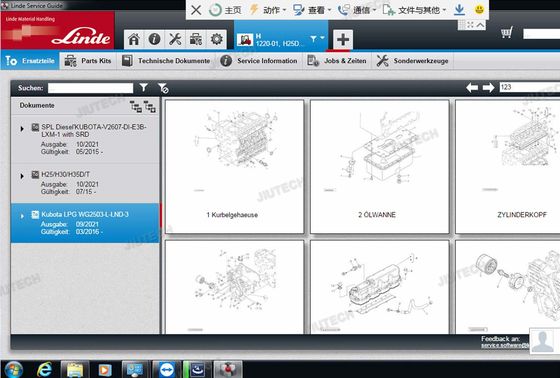Apply the search filter funnel icon
The height and width of the screenshot is (378, 560).
click(144, 87)
